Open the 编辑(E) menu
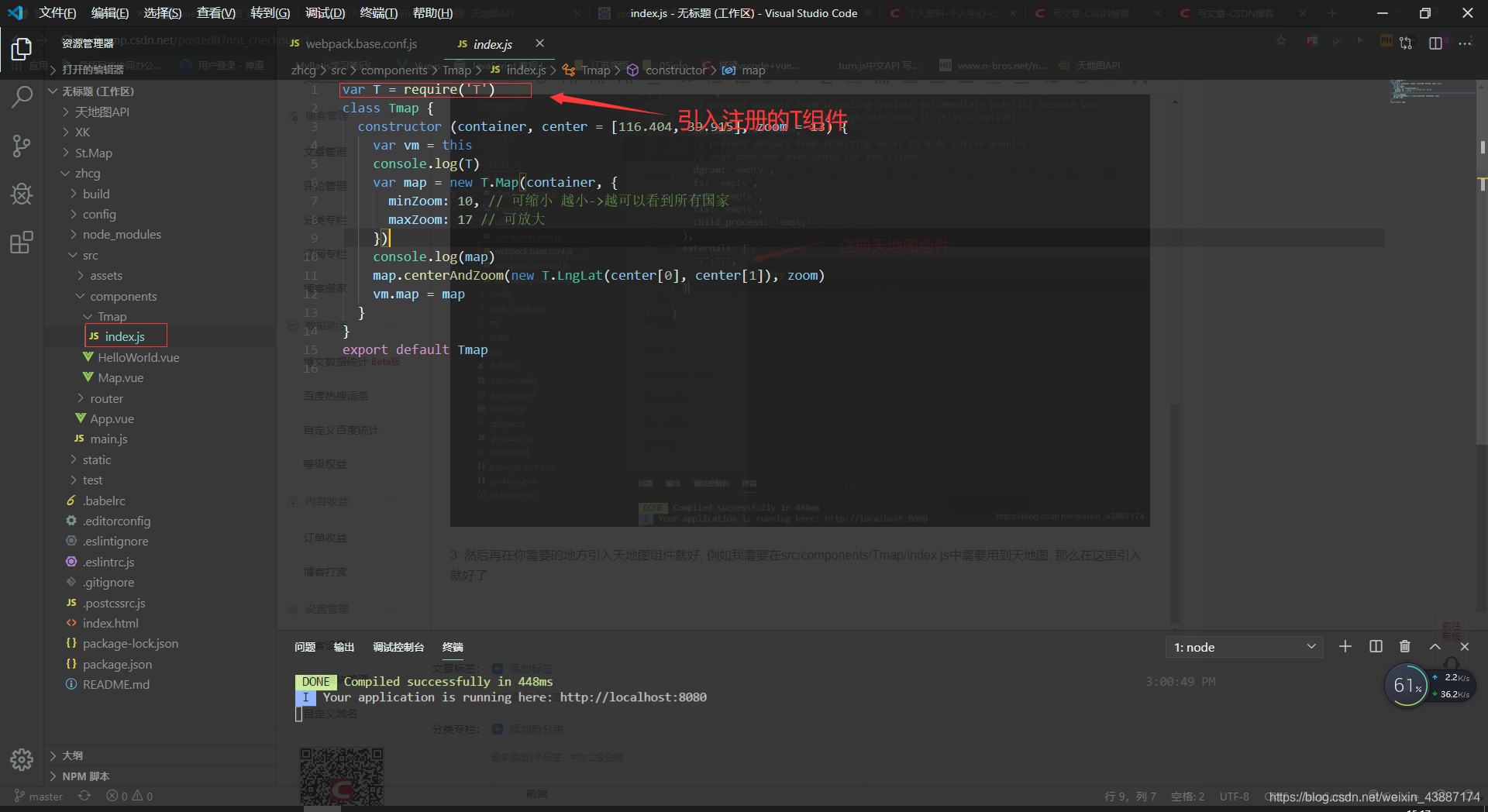Screen dimensions: 1488x812 tap(110, 13)
